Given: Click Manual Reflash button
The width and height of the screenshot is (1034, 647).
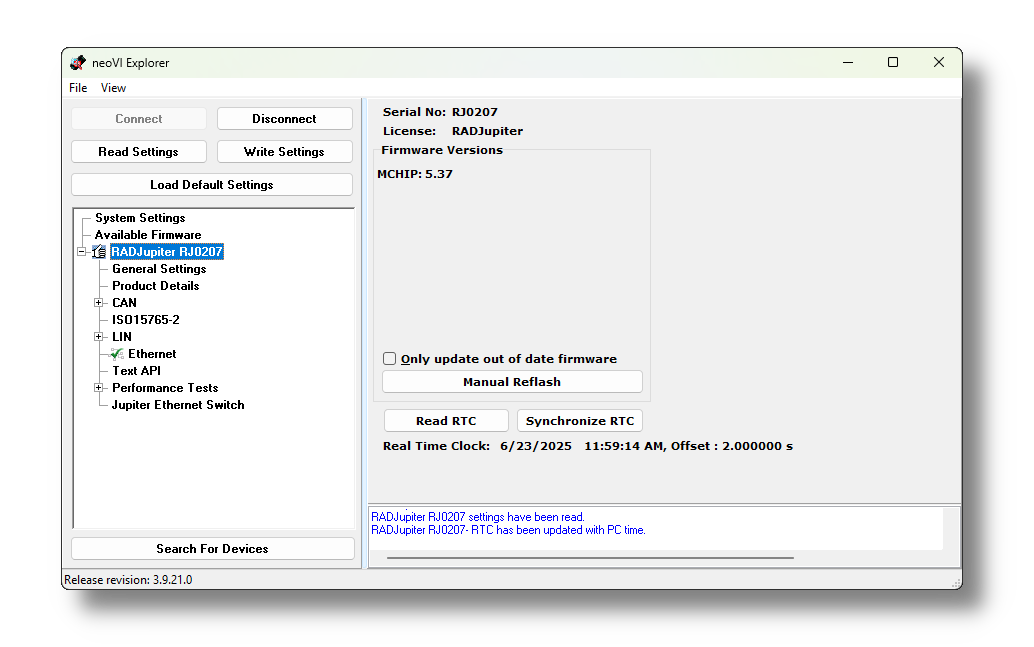Looking at the screenshot, I should tap(511, 382).
